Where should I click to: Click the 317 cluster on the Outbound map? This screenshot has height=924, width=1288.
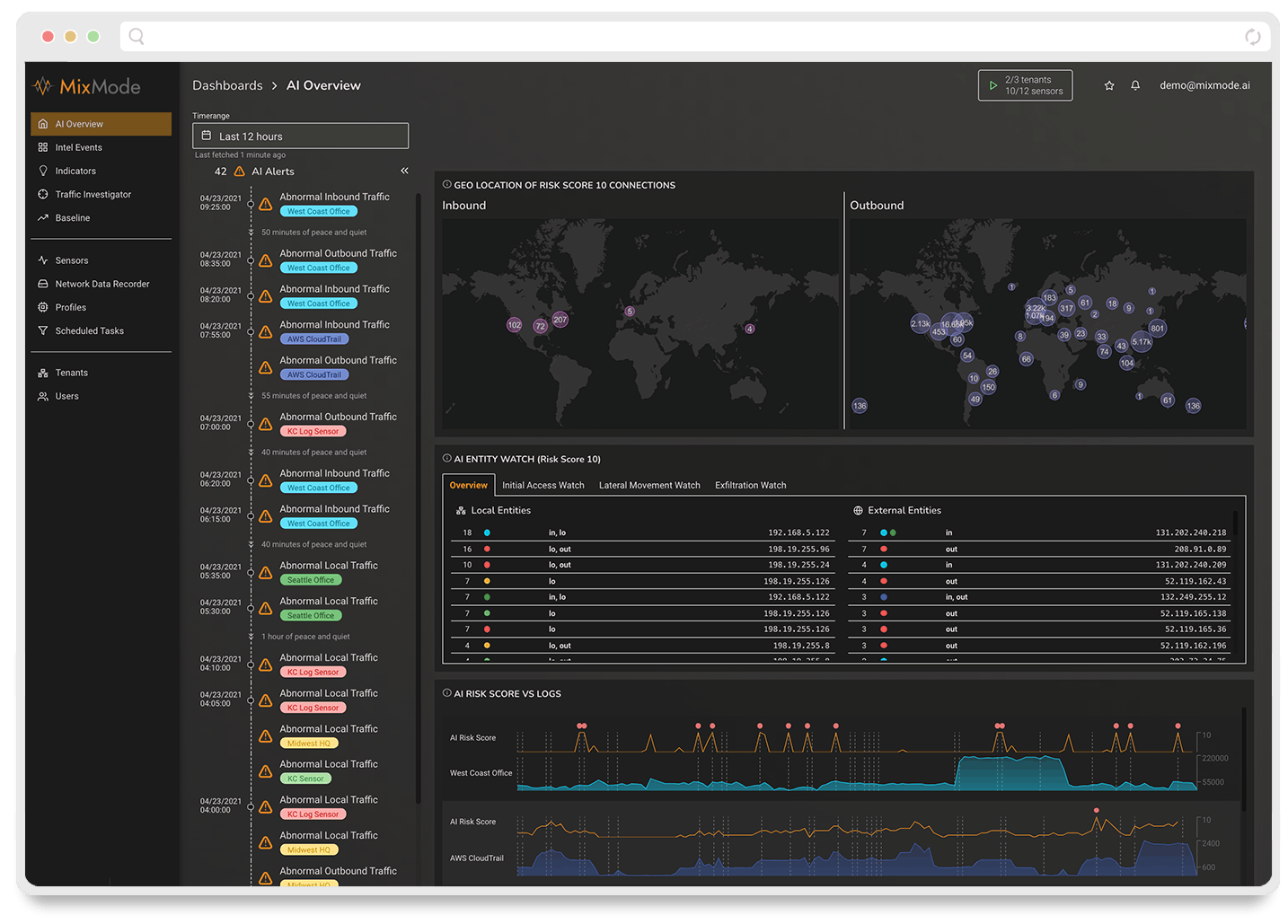[x=1066, y=308]
